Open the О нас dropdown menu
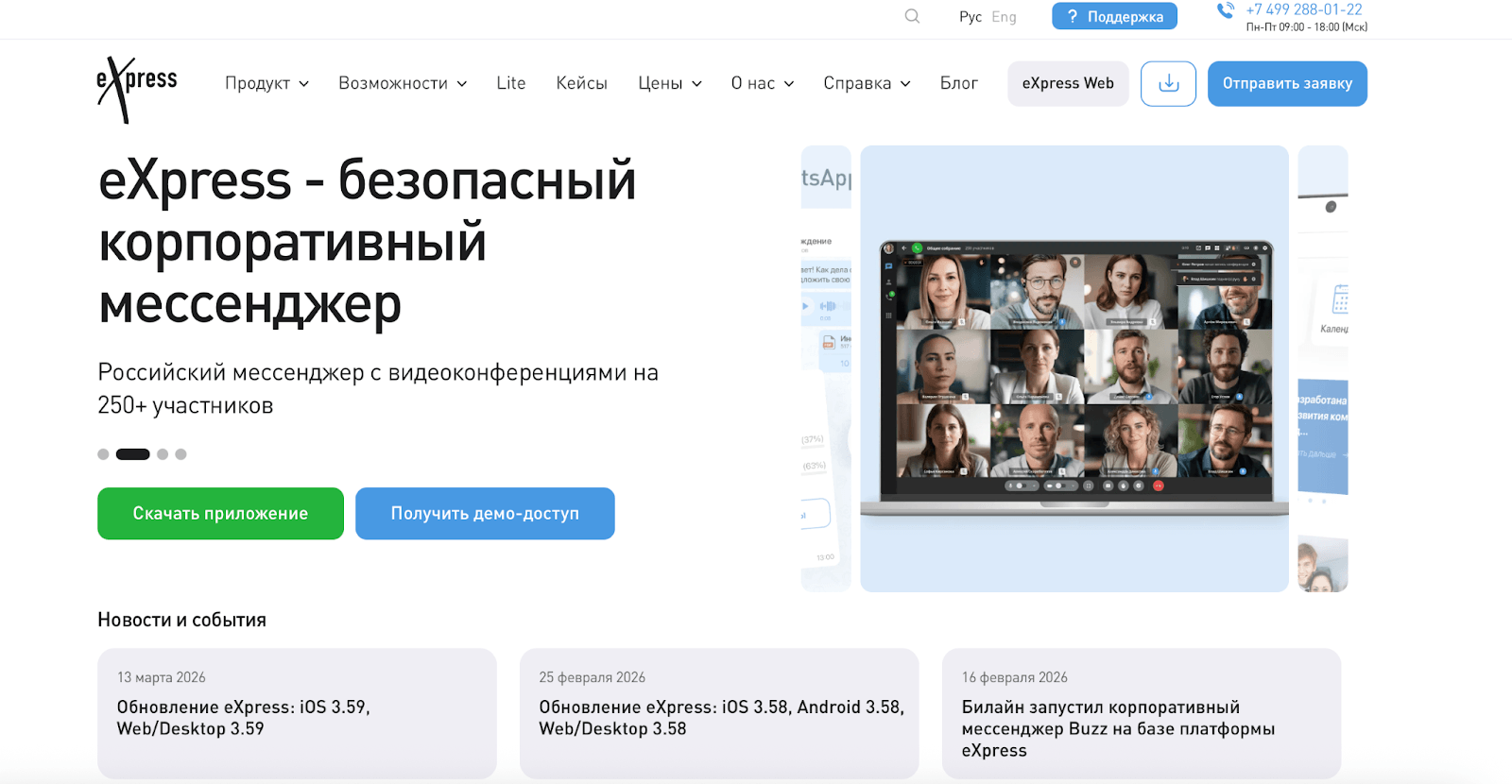This screenshot has width=1512, height=784. [762, 83]
